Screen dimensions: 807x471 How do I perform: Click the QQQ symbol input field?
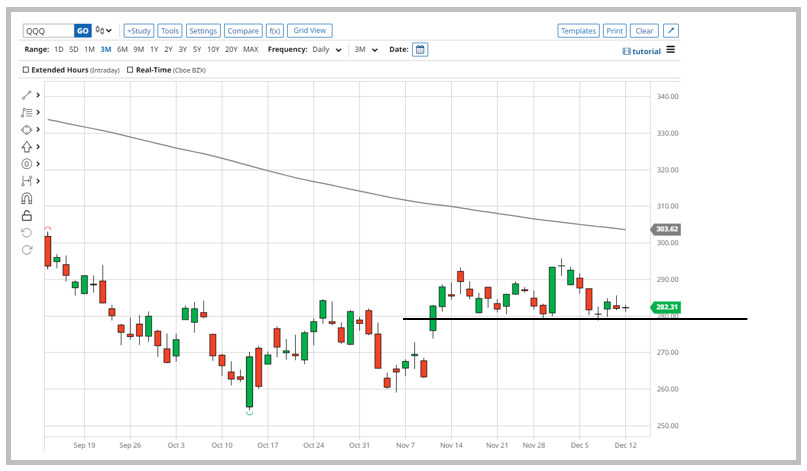click(x=47, y=31)
